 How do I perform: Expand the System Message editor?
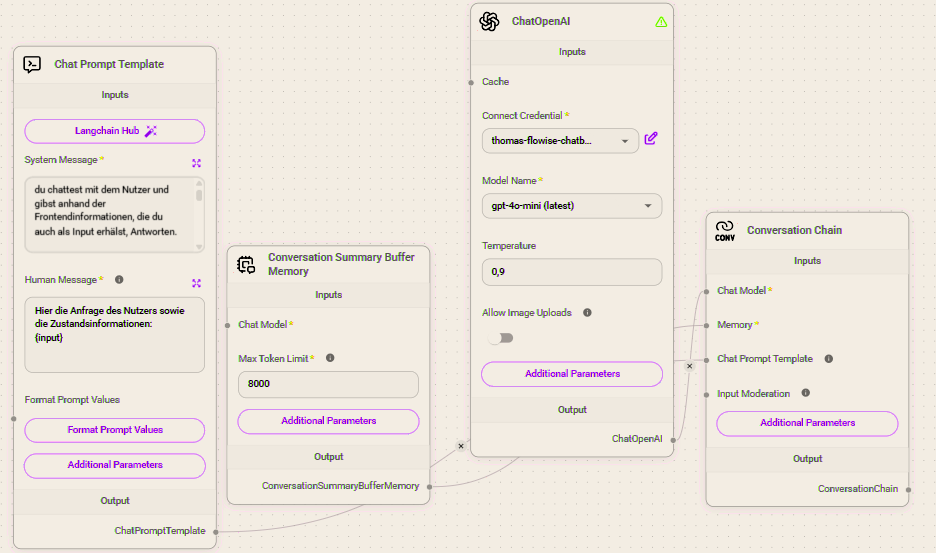click(x=196, y=163)
